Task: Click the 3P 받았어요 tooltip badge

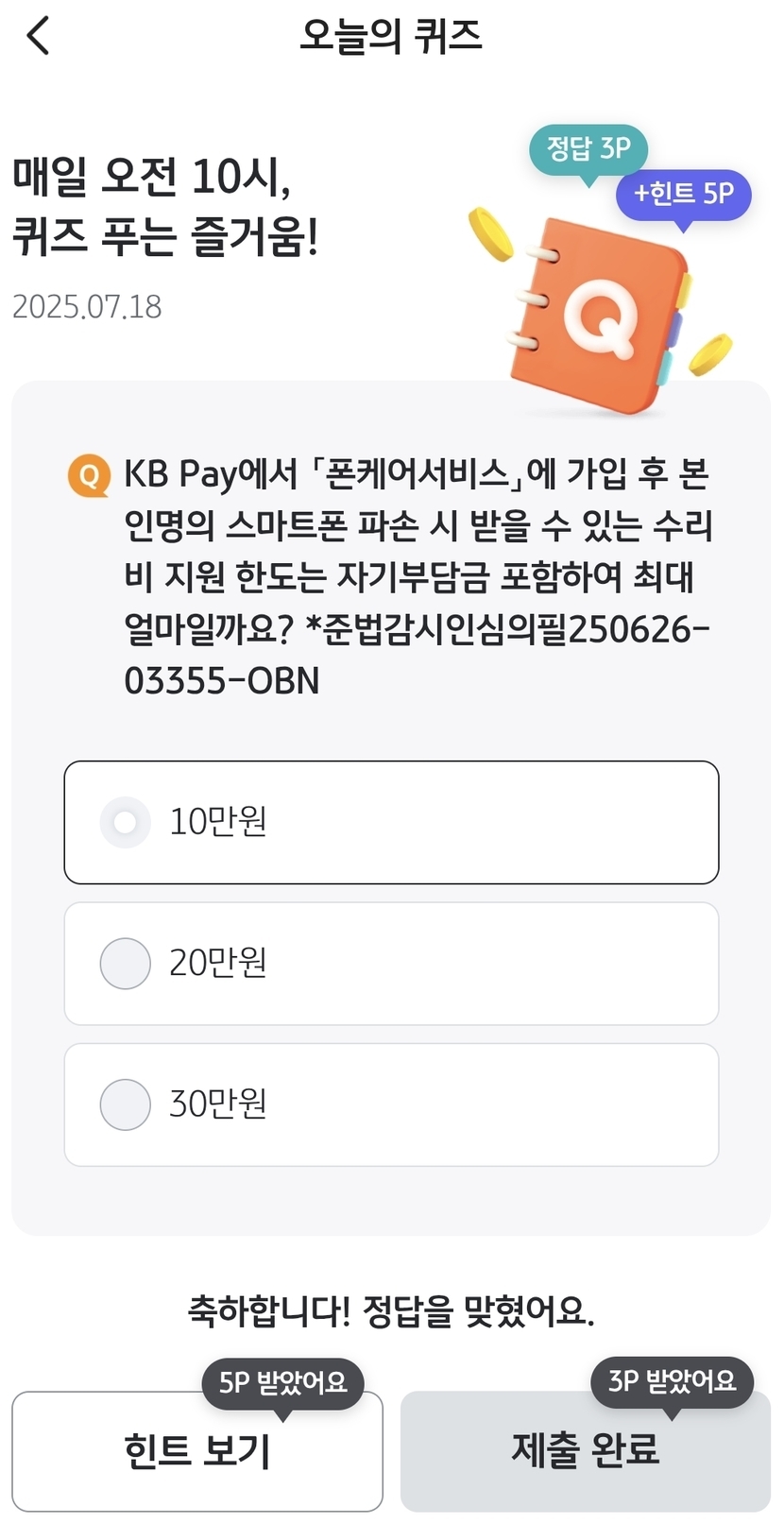Action: (672, 1381)
